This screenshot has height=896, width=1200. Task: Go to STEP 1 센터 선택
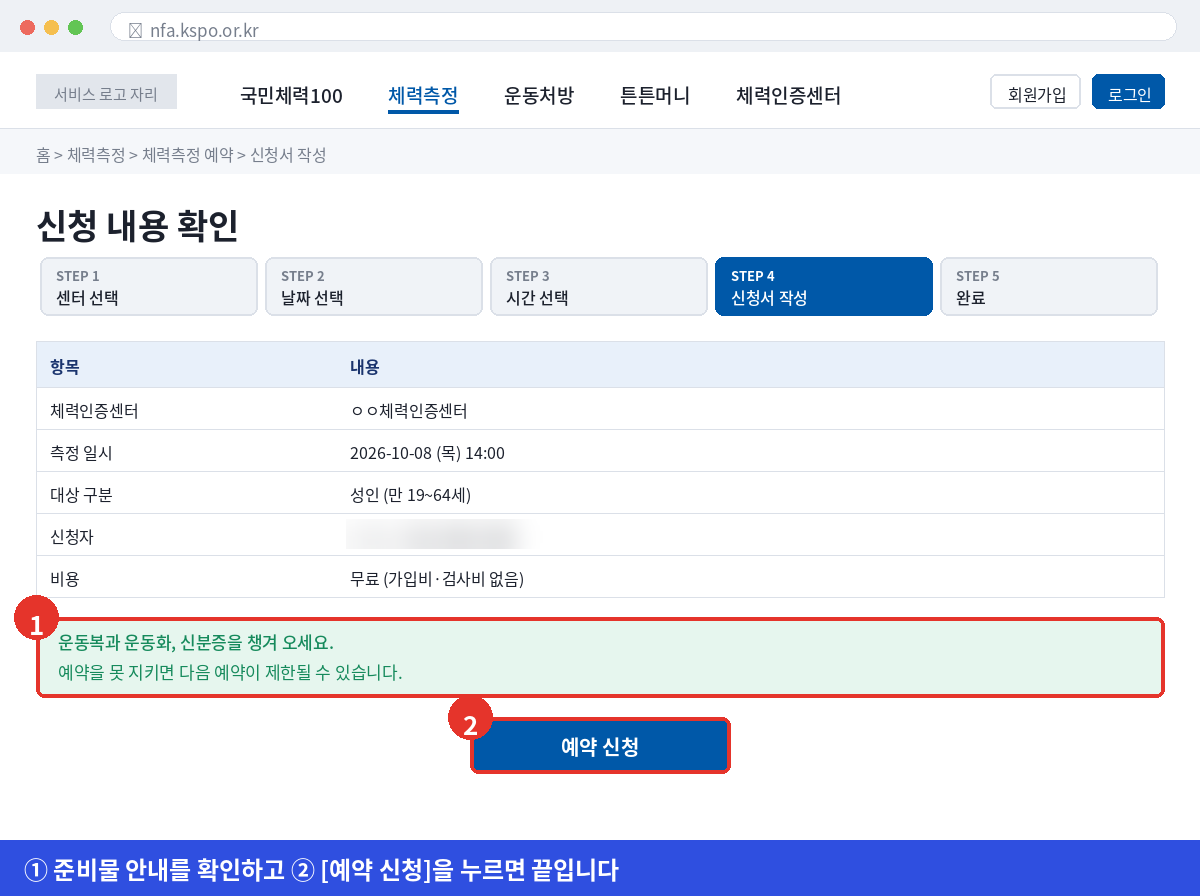(x=149, y=287)
